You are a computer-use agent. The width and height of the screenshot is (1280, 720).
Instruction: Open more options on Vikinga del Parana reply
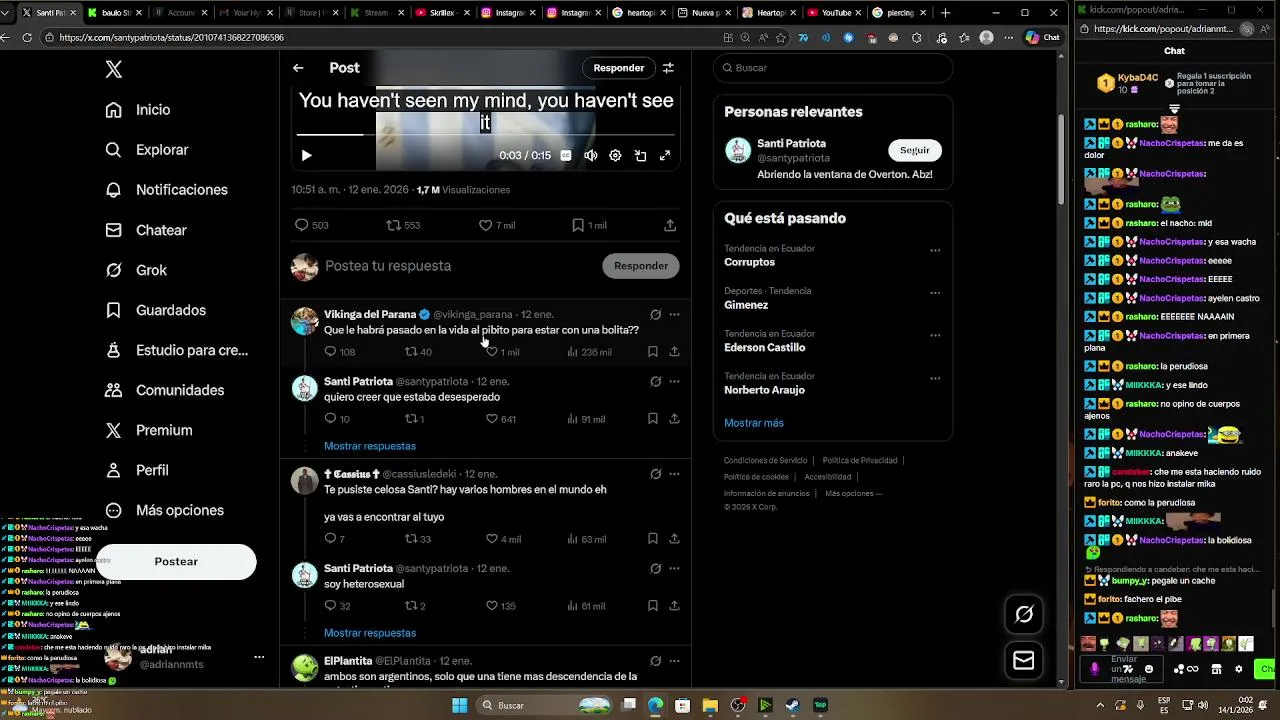tap(674, 314)
